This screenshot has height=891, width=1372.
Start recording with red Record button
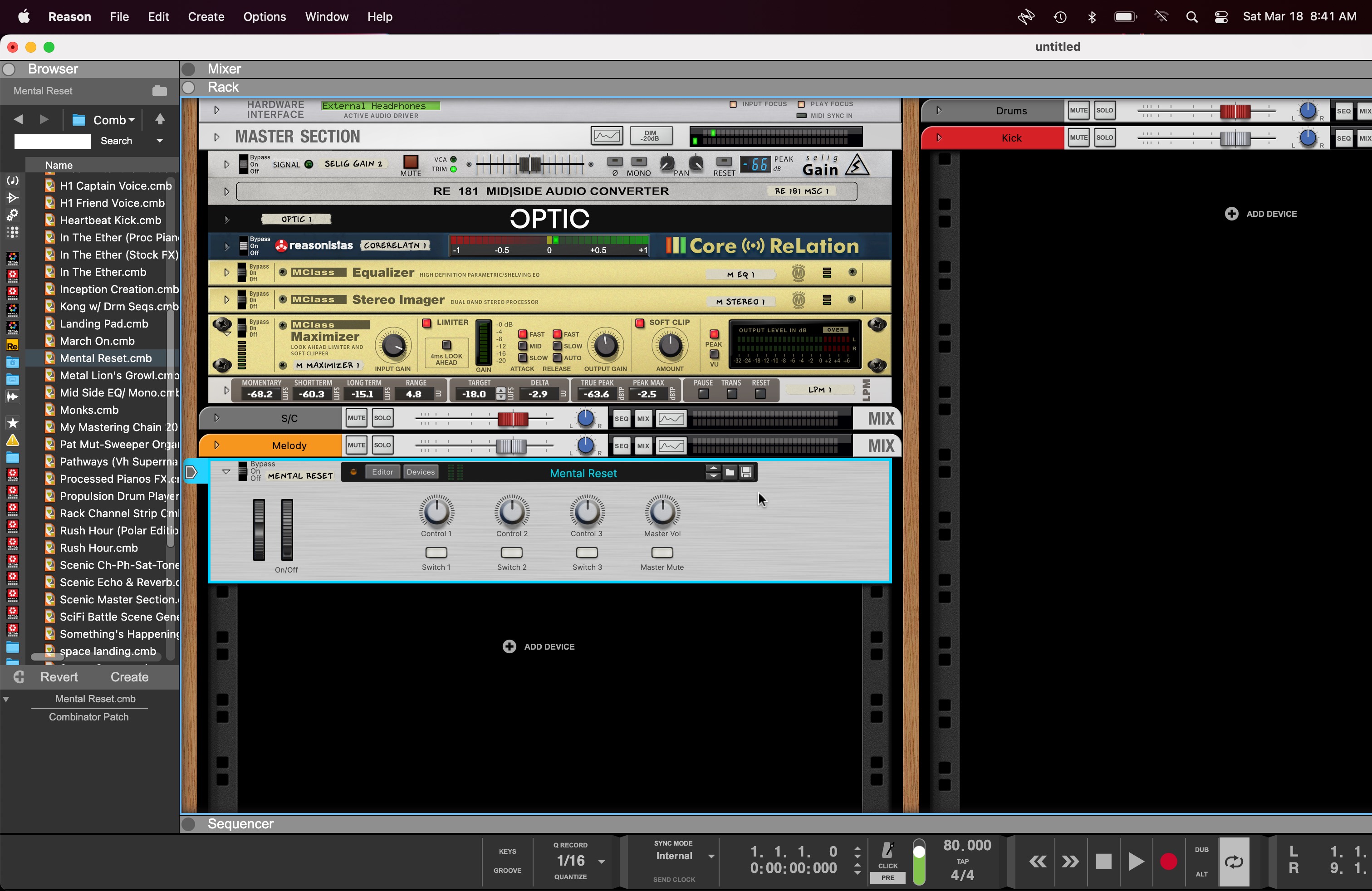point(1168,862)
